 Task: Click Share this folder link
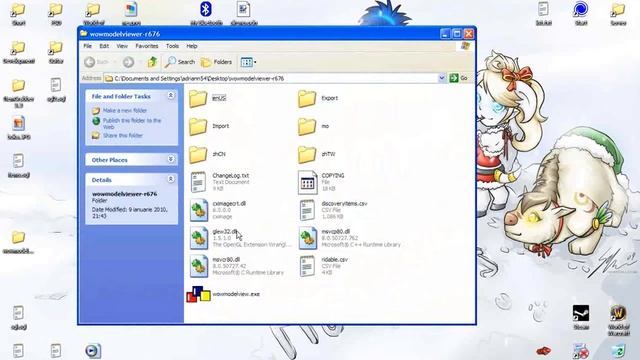(x=122, y=136)
